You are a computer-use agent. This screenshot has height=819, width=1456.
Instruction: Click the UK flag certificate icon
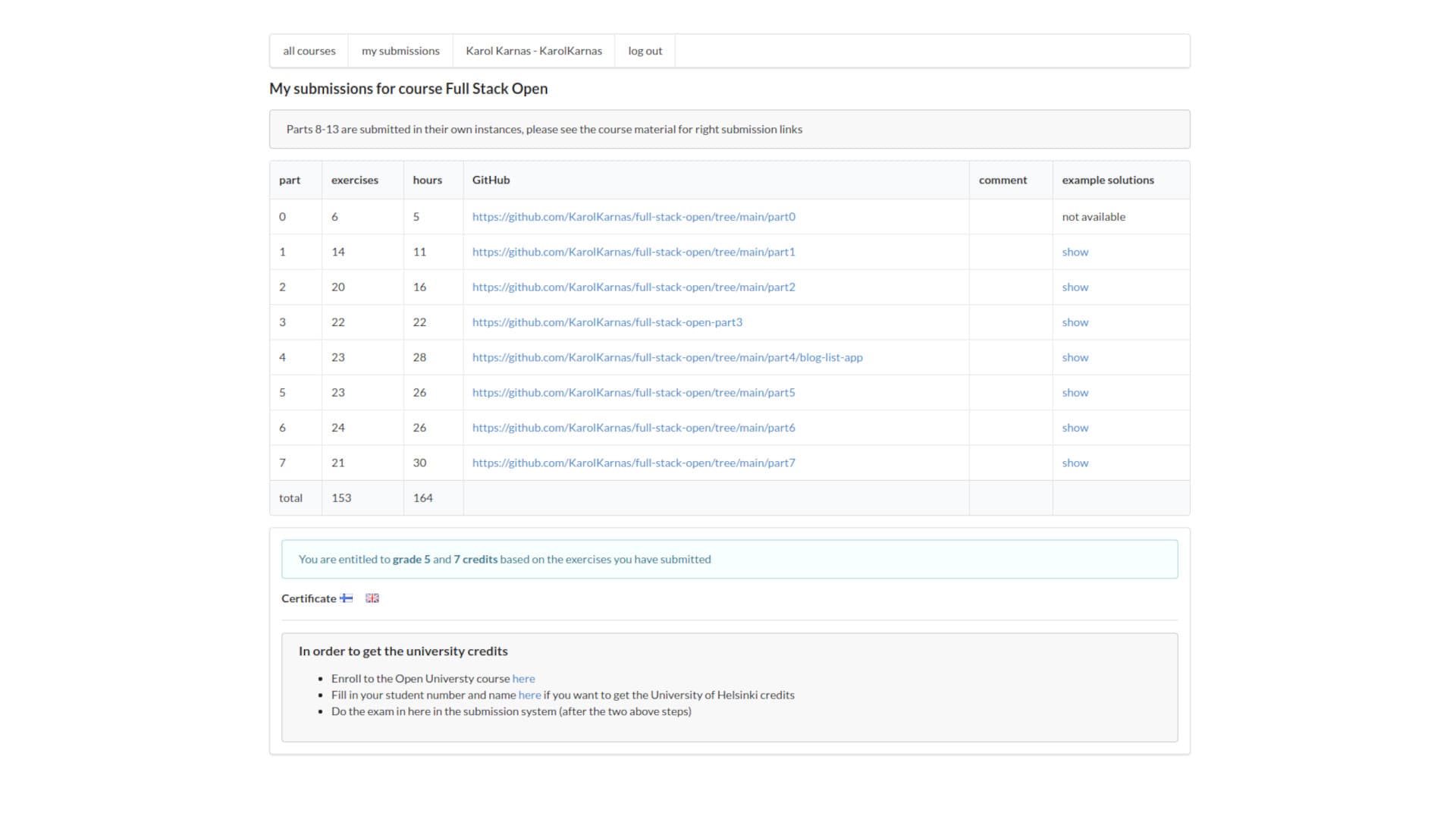[372, 598]
